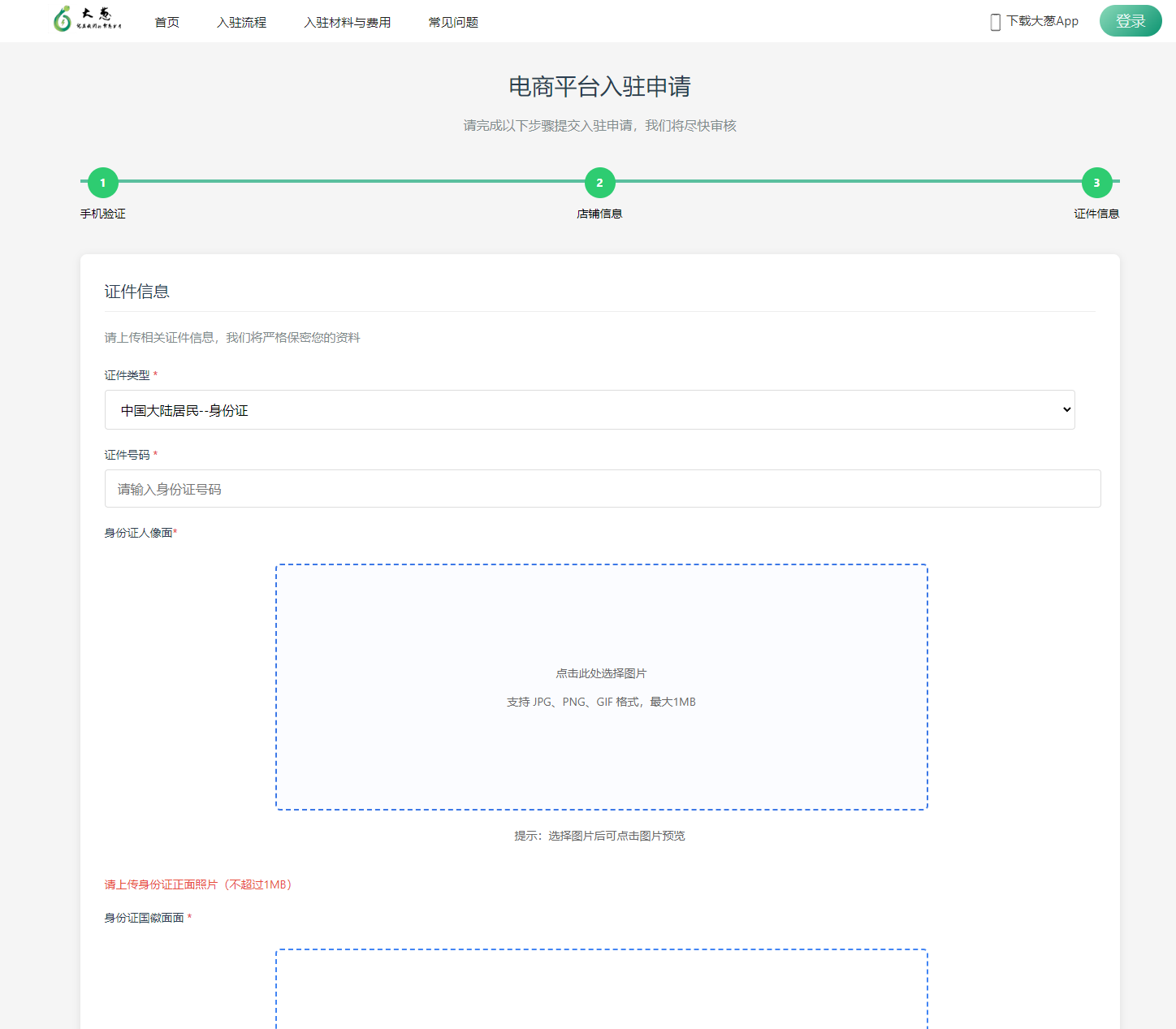
Task: Select the step 2 circle for 店铺信息
Action: 599,183
